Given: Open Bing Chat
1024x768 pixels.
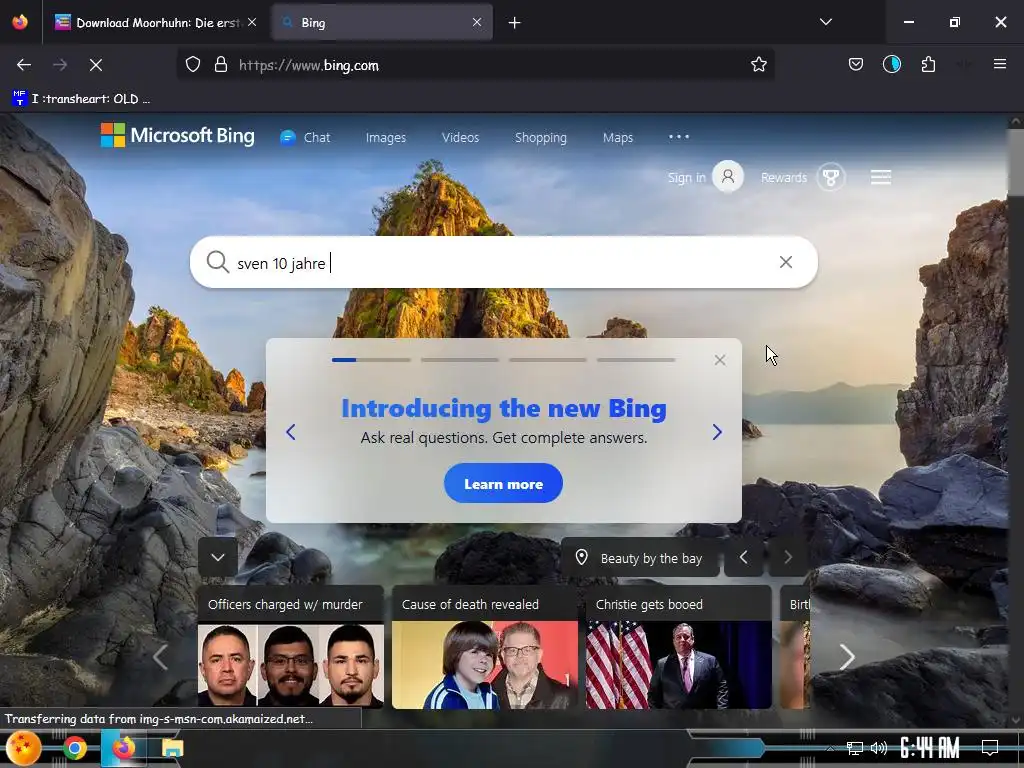Looking at the screenshot, I should [x=305, y=138].
